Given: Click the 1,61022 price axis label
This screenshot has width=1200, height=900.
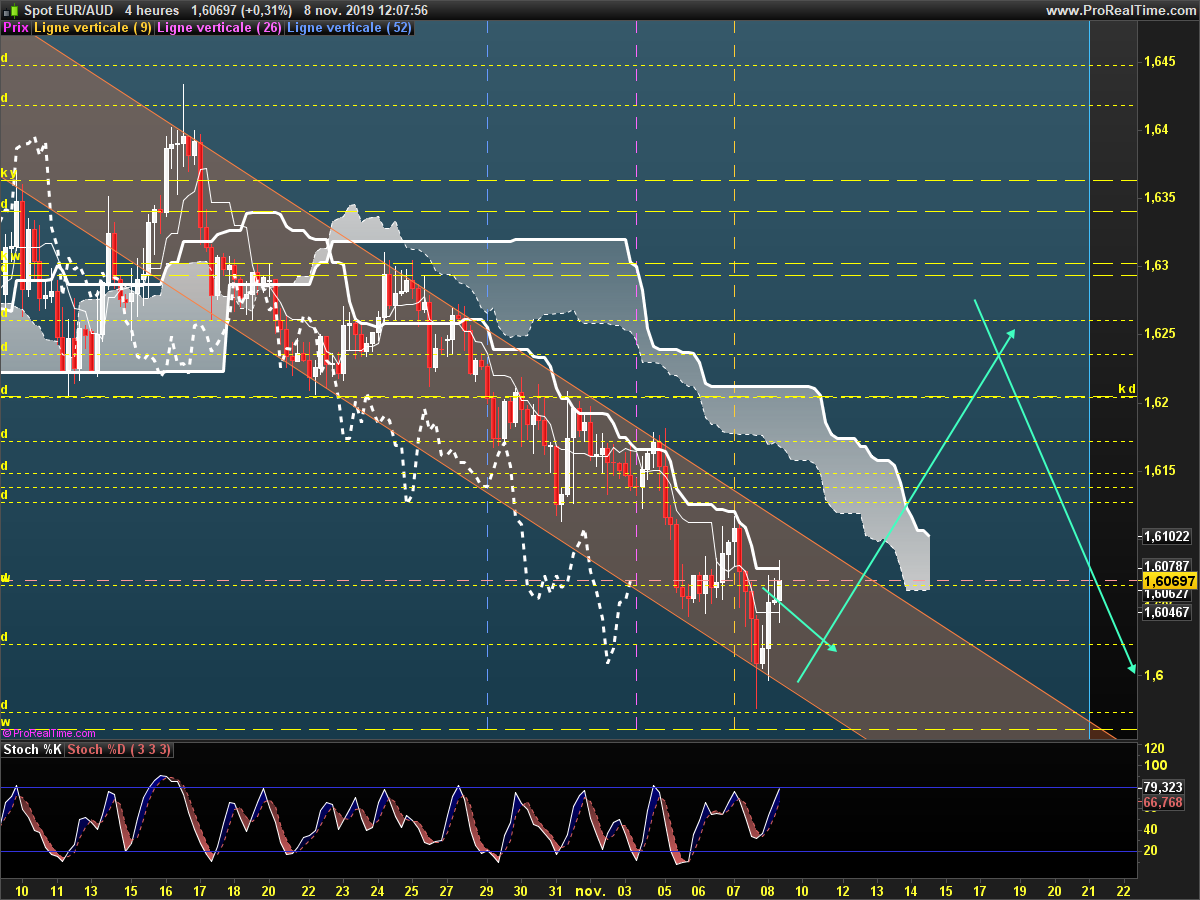Looking at the screenshot, I should pyautogui.click(x=1166, y=536).
